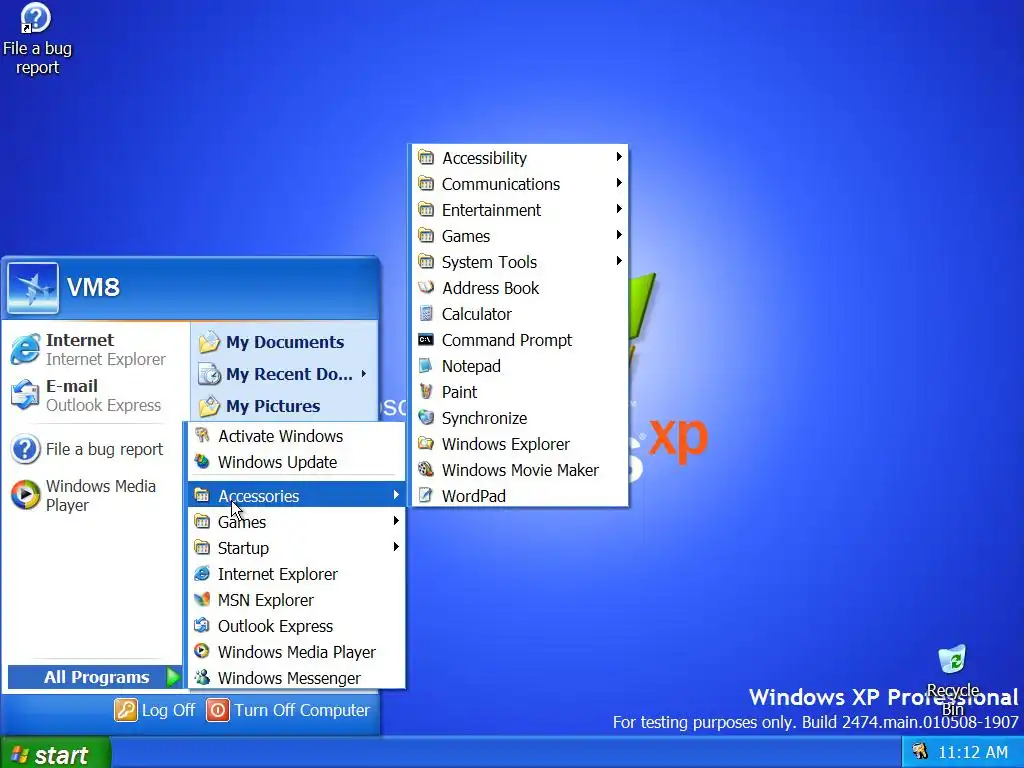1024x768 pixels.
Task: Click the WordPad icon
Action: [x=426, y=496]
